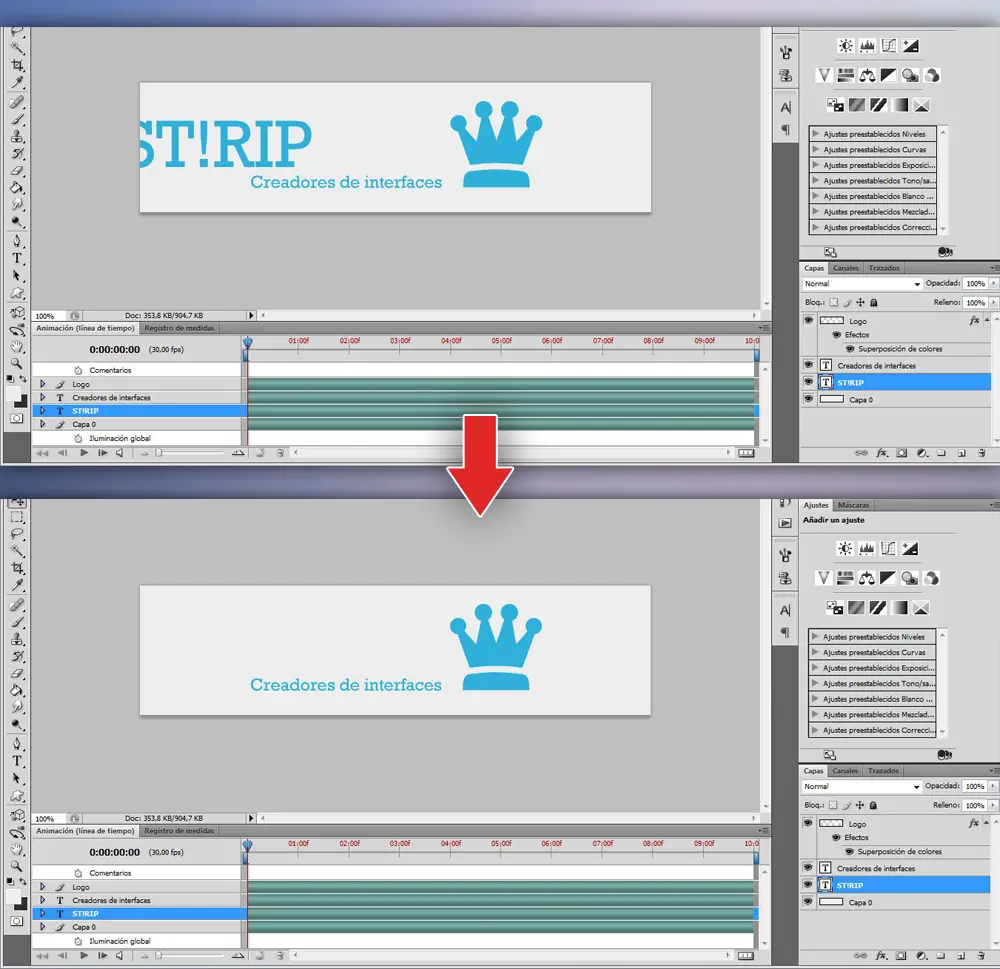Add a Threshold adjustment in the lower screenshot
This screenshot has height=969, width=1000.
(x=878, y=608)
